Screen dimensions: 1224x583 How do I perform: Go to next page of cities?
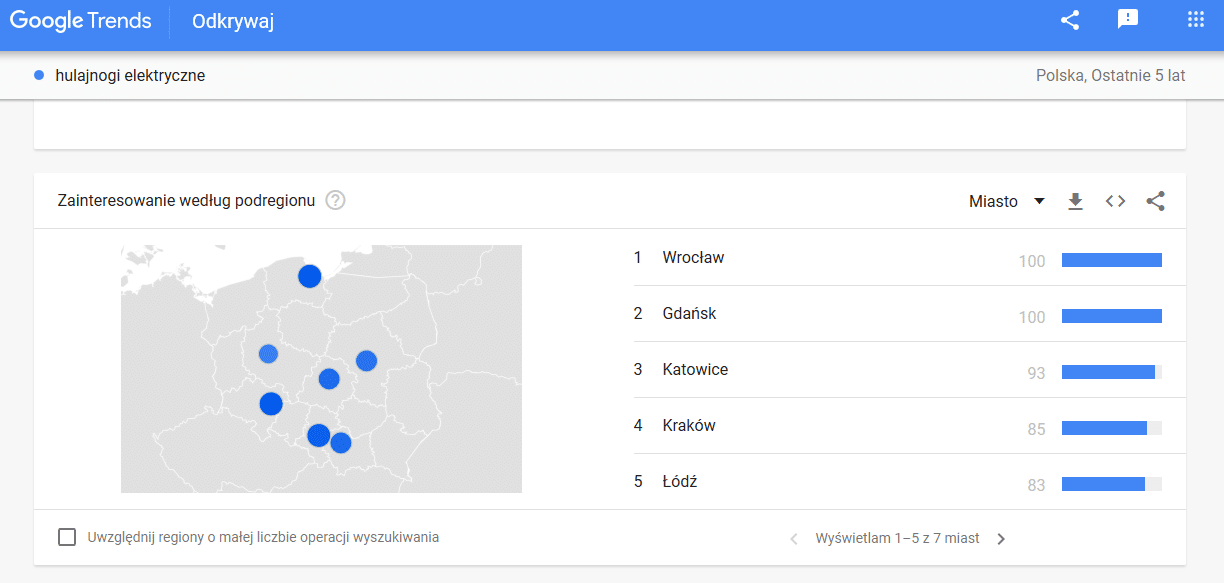click(x=1001, y=538)
